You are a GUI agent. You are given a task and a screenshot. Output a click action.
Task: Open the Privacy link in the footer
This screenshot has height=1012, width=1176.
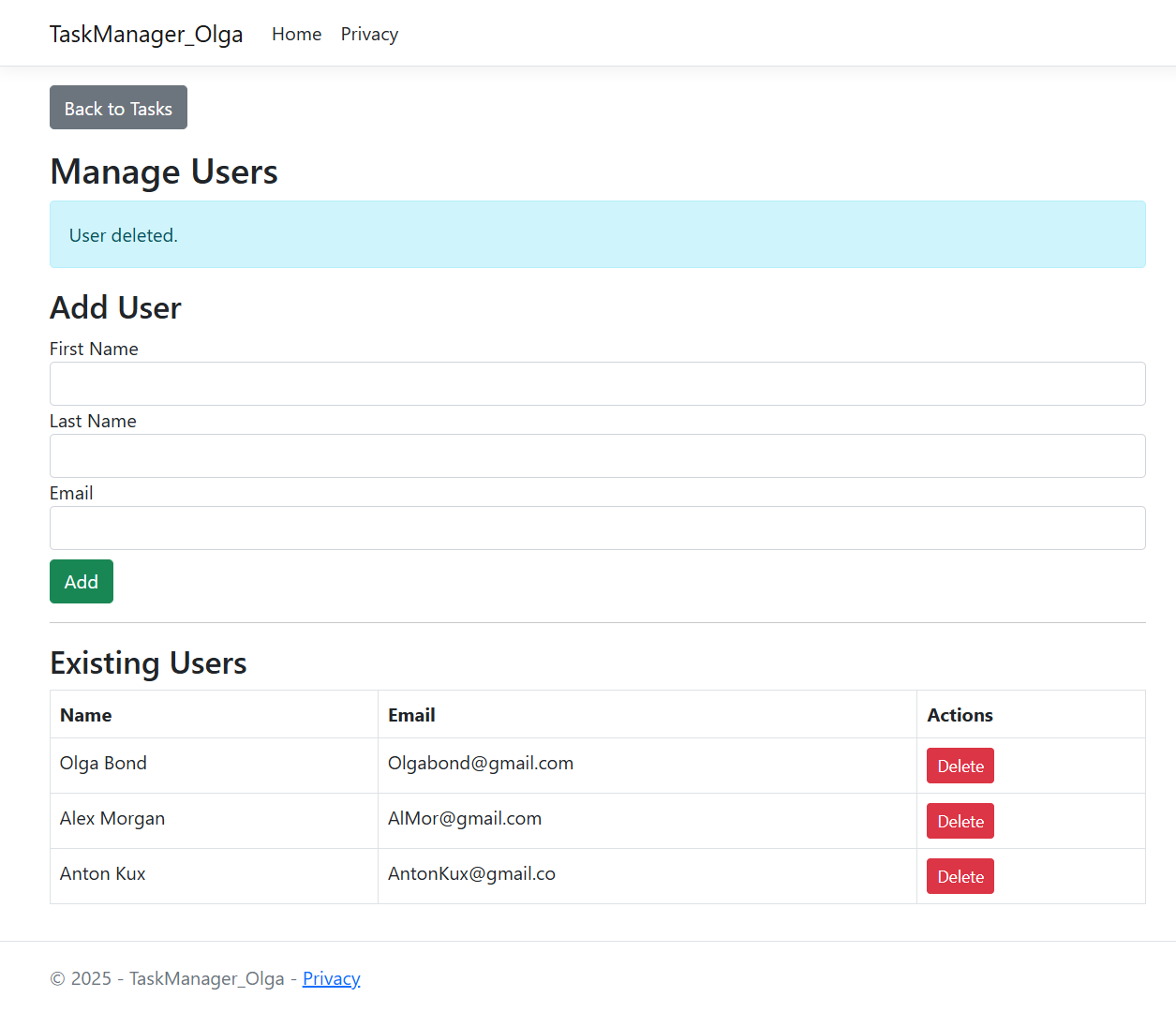[x=331, y=979]
